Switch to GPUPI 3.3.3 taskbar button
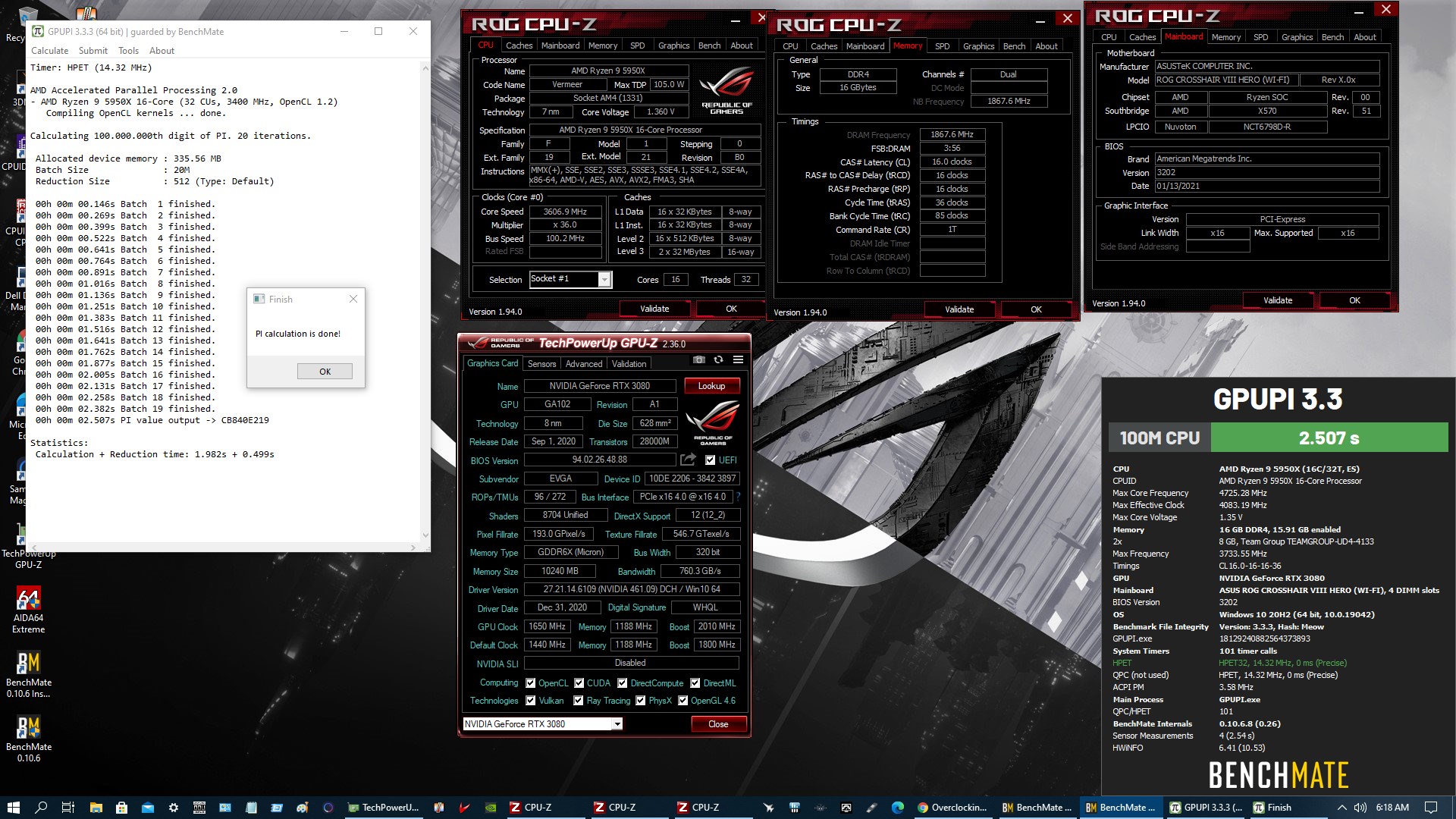The width and height of the screenshot is (1456, 819). click(1204, 808)
